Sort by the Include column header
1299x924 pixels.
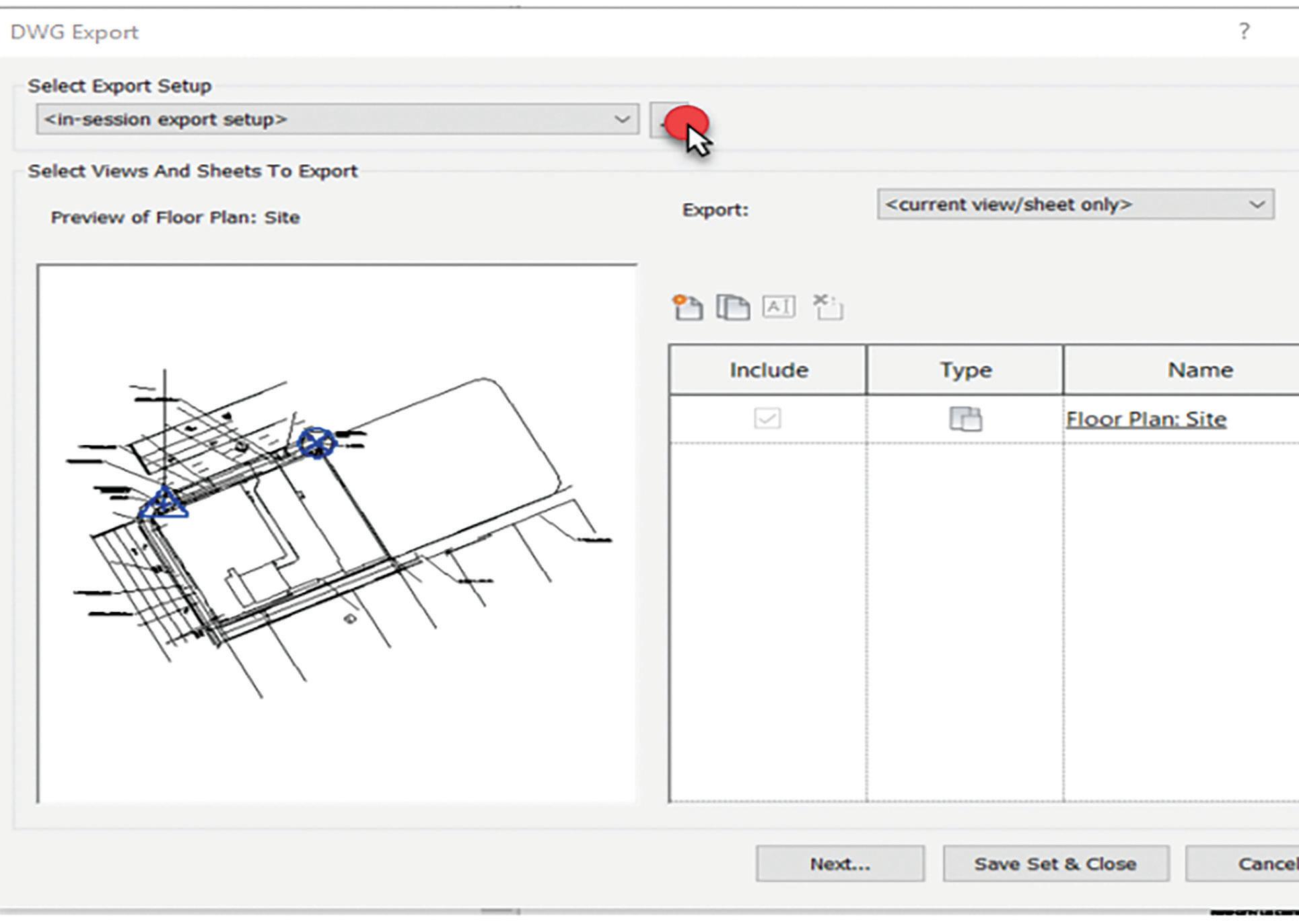click(x=768, y=369)
